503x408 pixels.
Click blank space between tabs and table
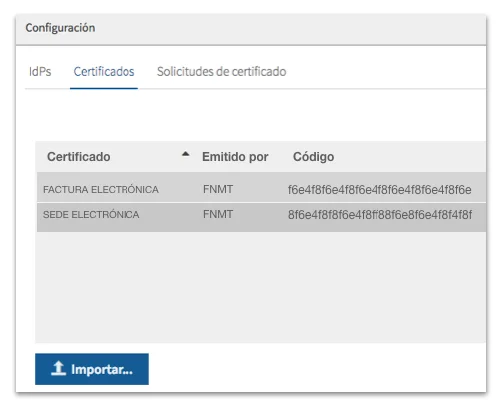(x=255, y=115)
